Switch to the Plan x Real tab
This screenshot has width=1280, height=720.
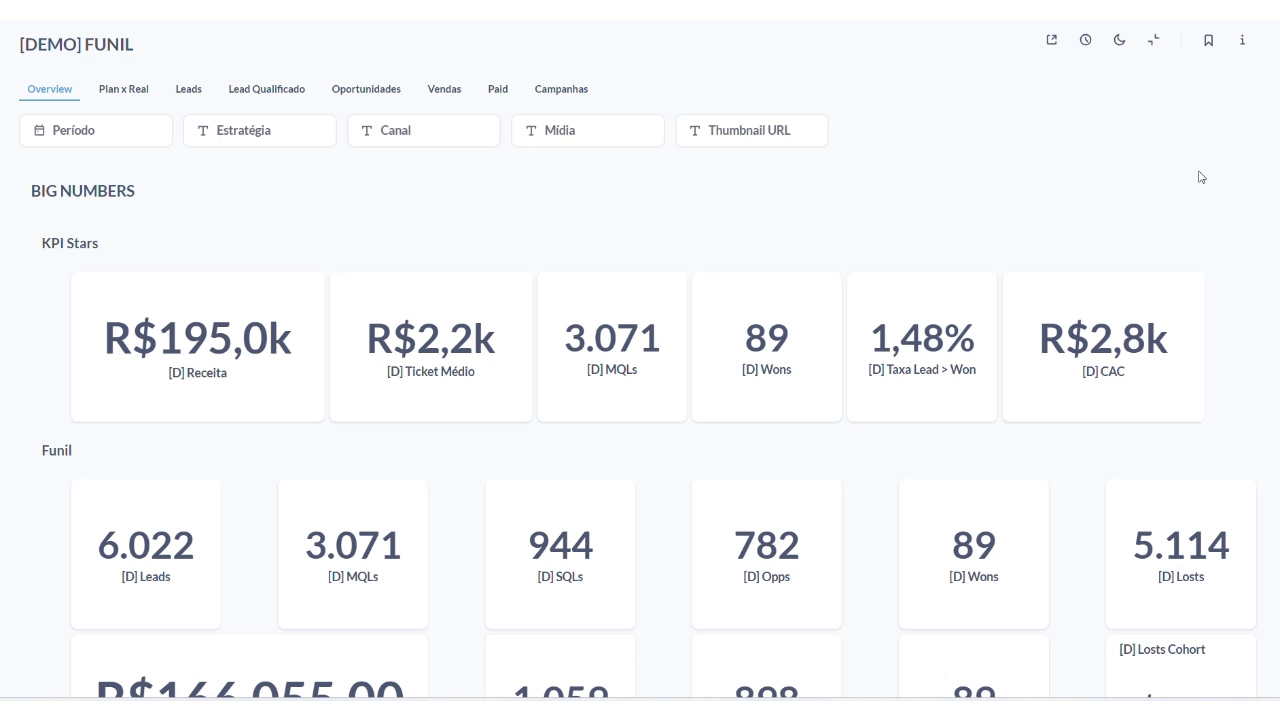(x=123, y=89)
